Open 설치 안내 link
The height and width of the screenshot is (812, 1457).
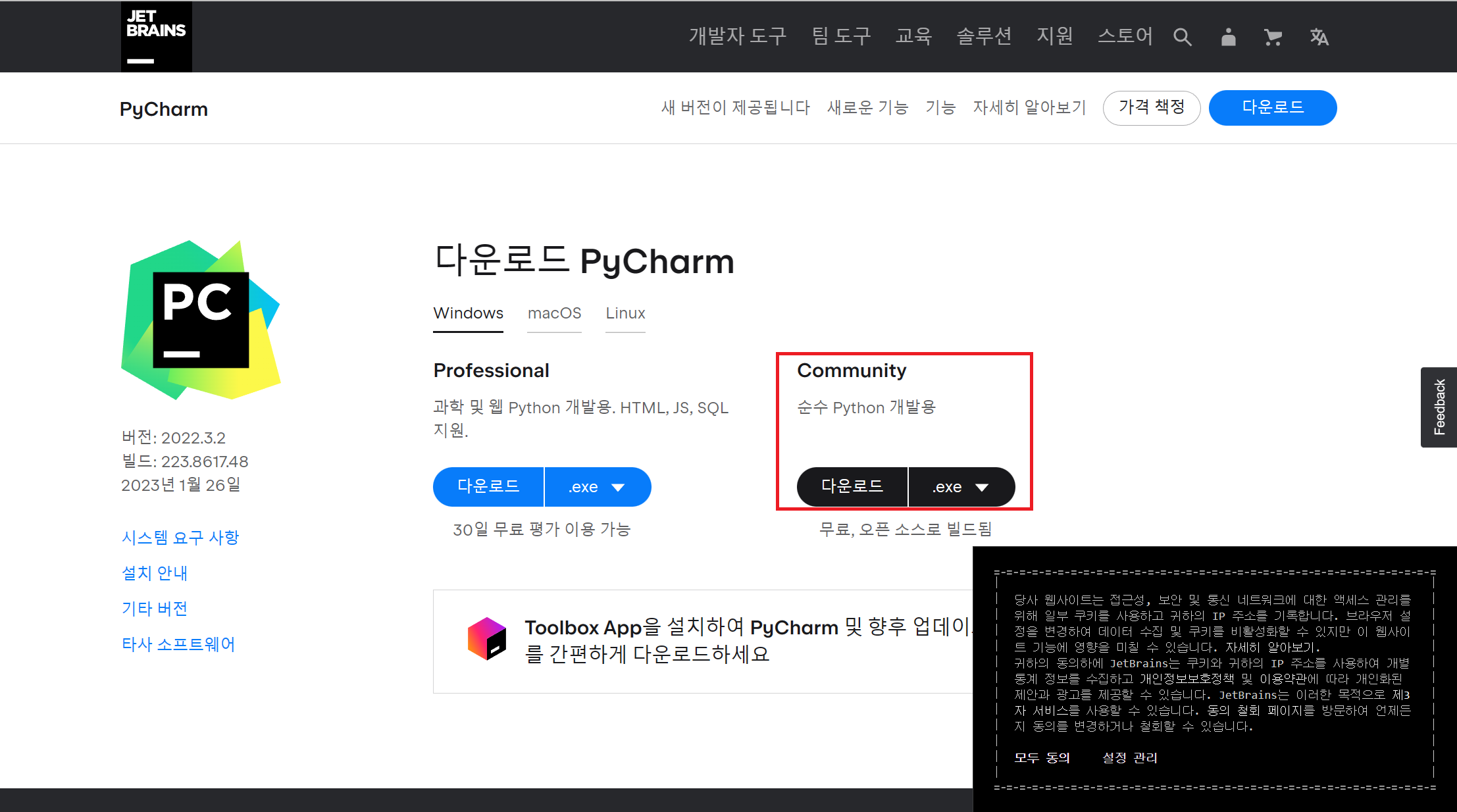(155, 573)
